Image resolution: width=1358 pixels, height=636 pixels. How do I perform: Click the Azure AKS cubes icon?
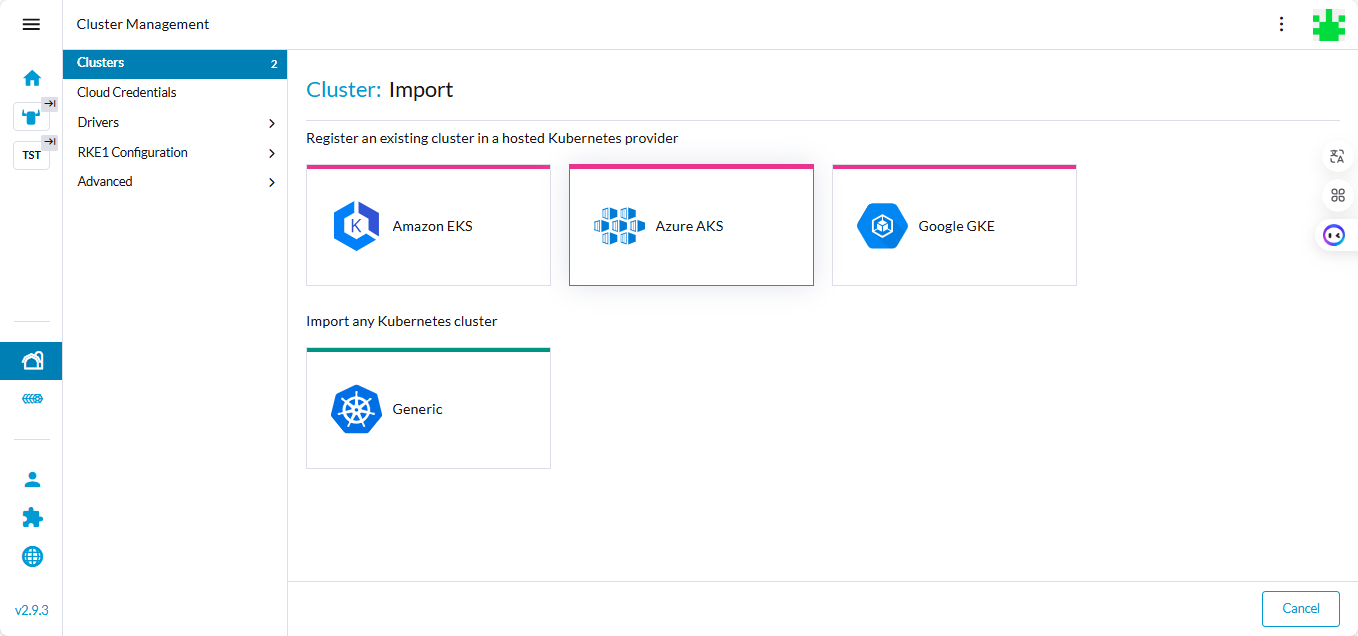tap(619, 226)
